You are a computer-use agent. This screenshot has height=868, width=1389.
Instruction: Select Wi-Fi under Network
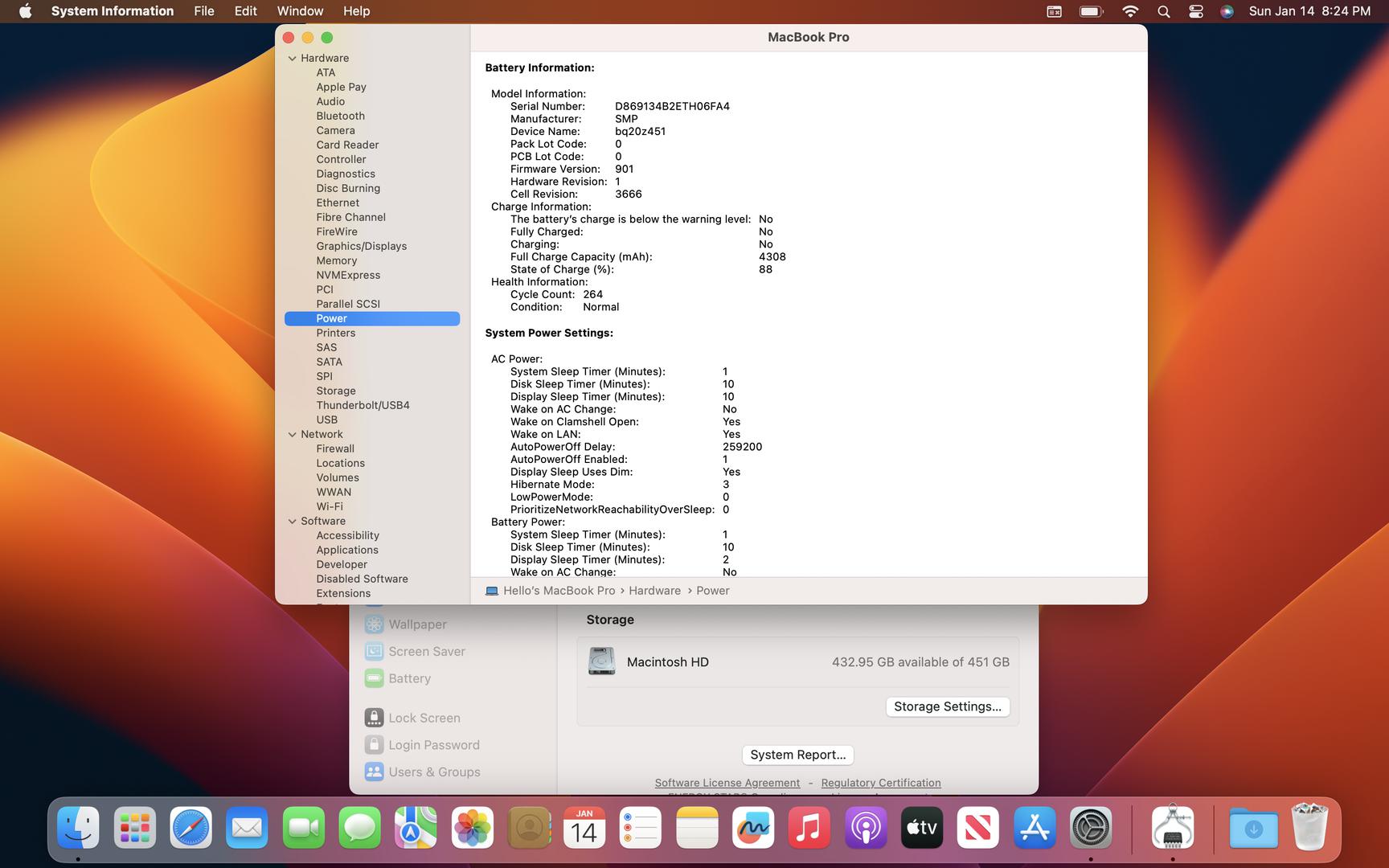[x=330, y=506]
